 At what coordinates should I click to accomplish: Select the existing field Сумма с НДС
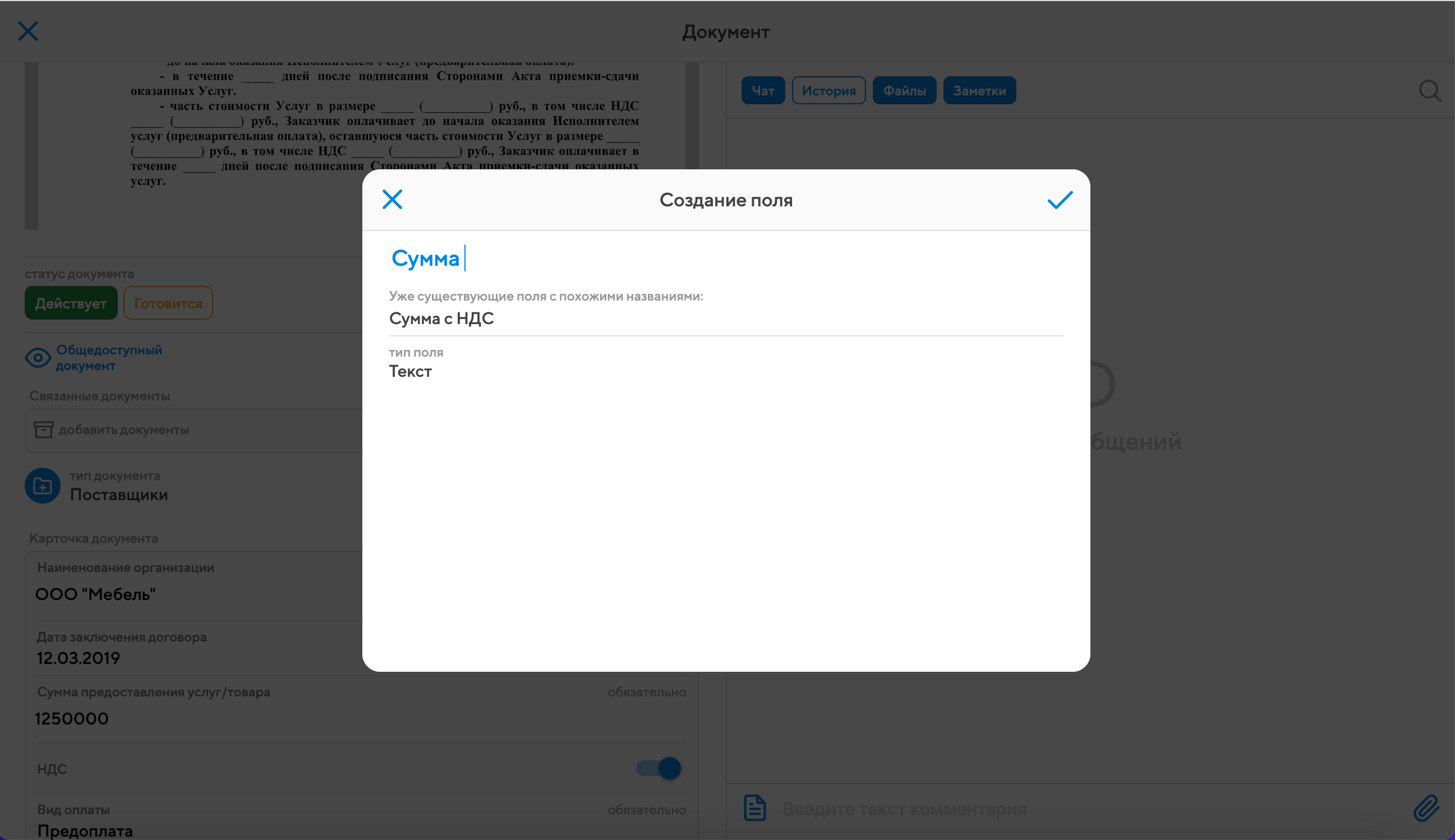(x=441, y=319)
